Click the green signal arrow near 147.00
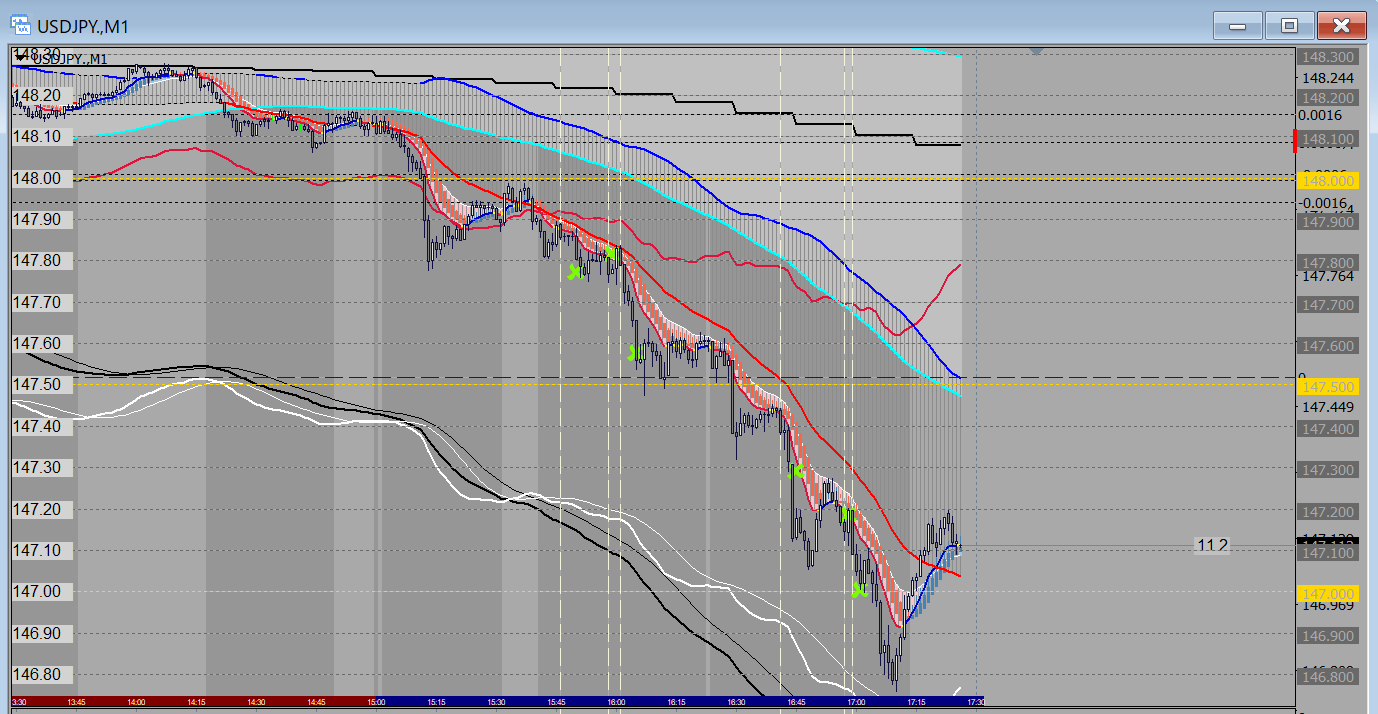1378x714 pixels. click(x=858, y=591)
